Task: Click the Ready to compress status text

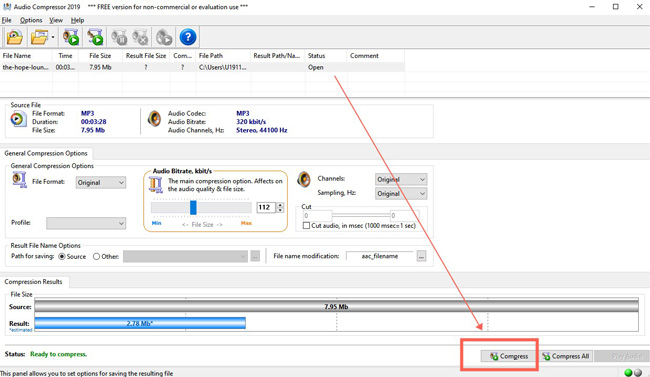Action: click(x=58, y=354)
